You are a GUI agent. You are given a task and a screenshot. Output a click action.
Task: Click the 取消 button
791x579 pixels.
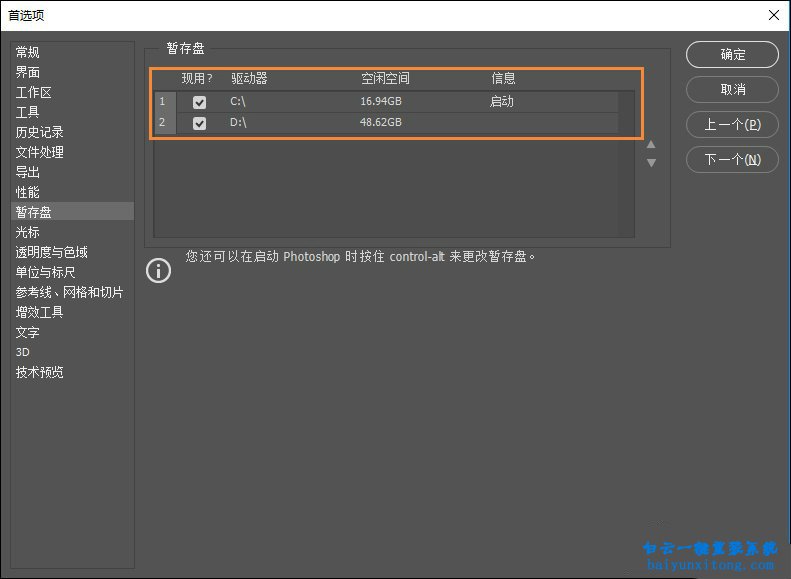tap(732, 90)
